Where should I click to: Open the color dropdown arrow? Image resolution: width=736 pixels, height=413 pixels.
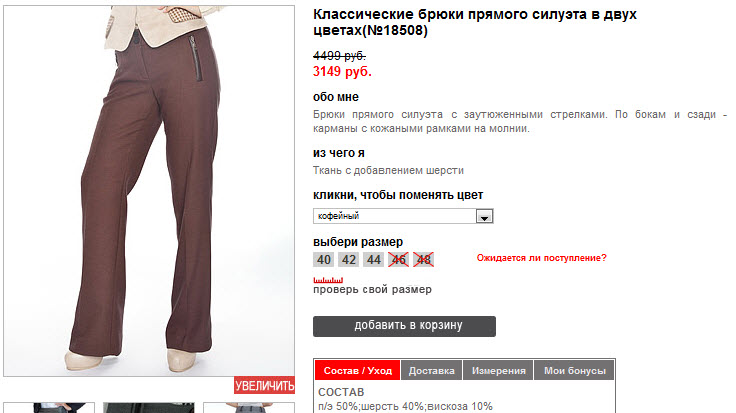pyautogui.click(x=484, y=216)
